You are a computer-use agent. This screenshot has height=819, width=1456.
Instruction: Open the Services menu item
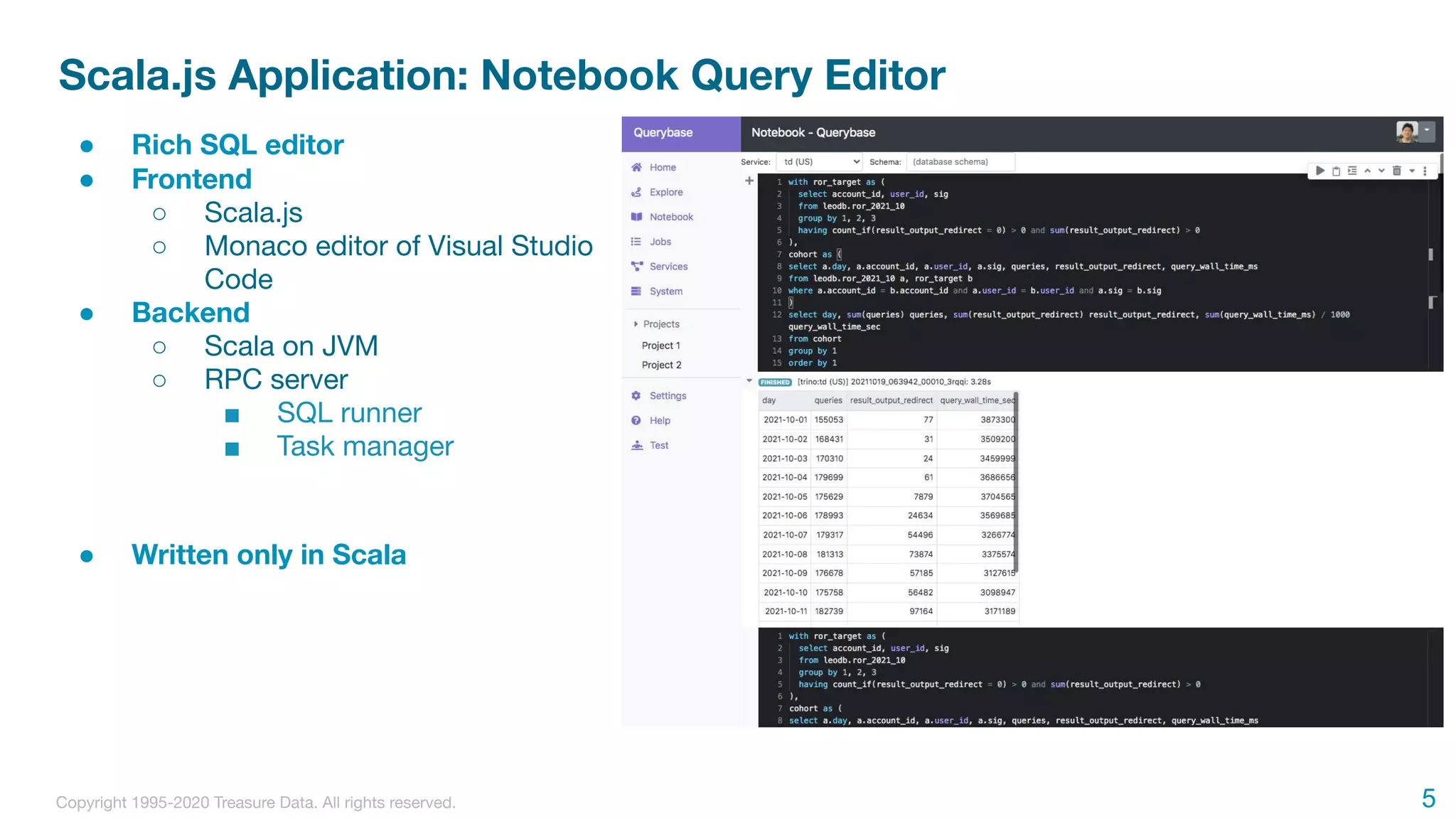coord(668,267)
